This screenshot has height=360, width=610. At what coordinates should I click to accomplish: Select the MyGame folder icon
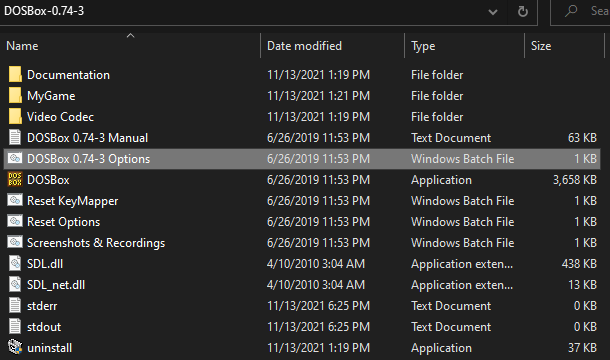[x=15, y=95]
